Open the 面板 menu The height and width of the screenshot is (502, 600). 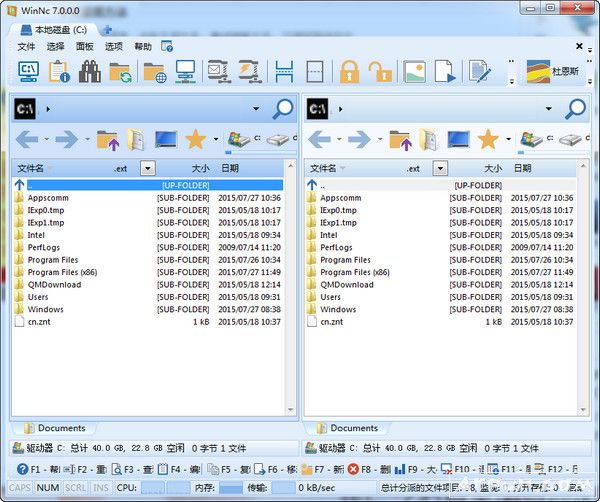click(x=85, y=47)
